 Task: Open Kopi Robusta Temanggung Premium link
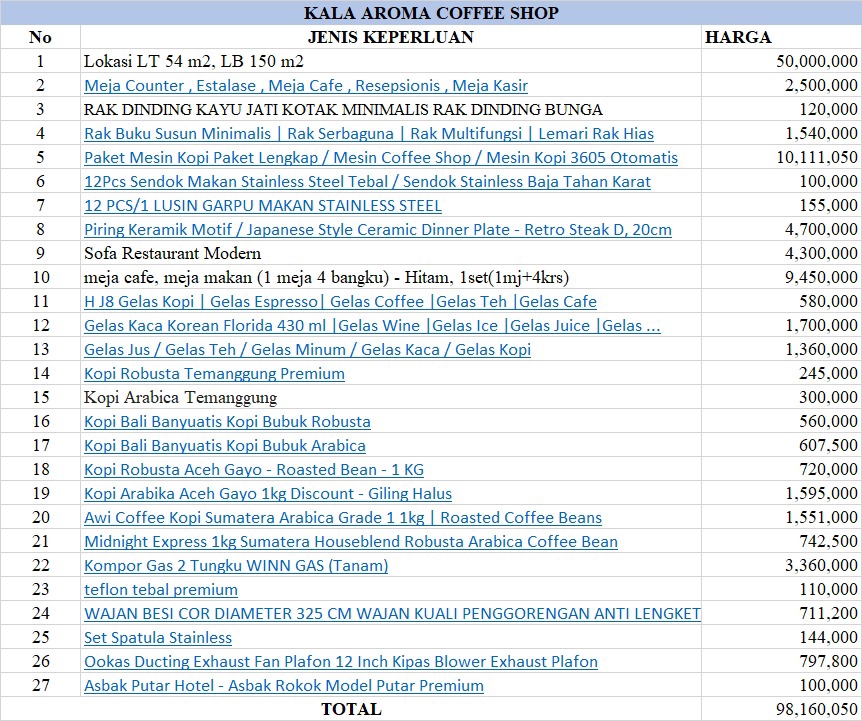click(x=214, y=374)
